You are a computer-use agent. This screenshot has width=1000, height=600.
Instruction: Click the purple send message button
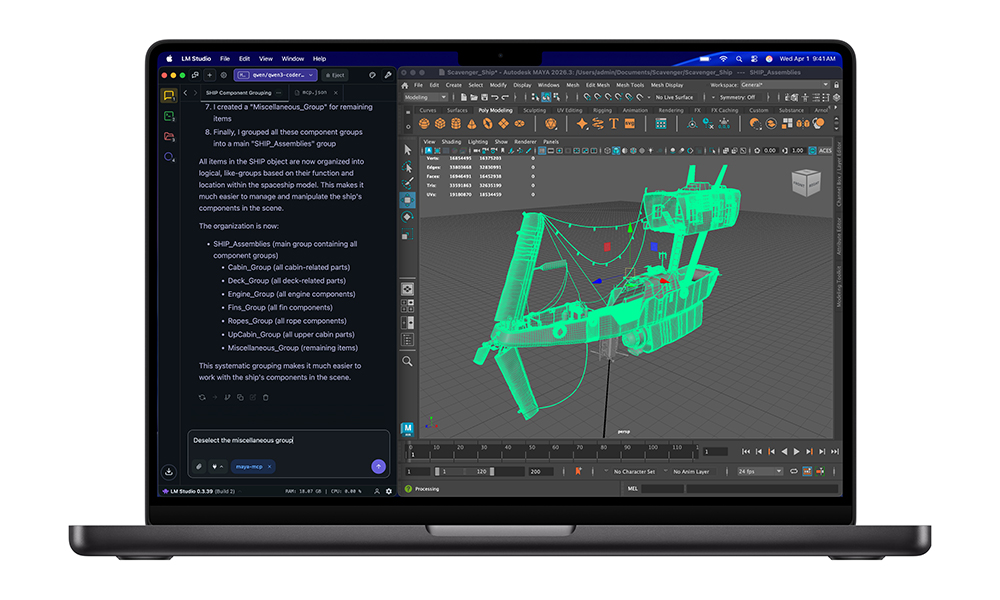[x=378, y=466]
